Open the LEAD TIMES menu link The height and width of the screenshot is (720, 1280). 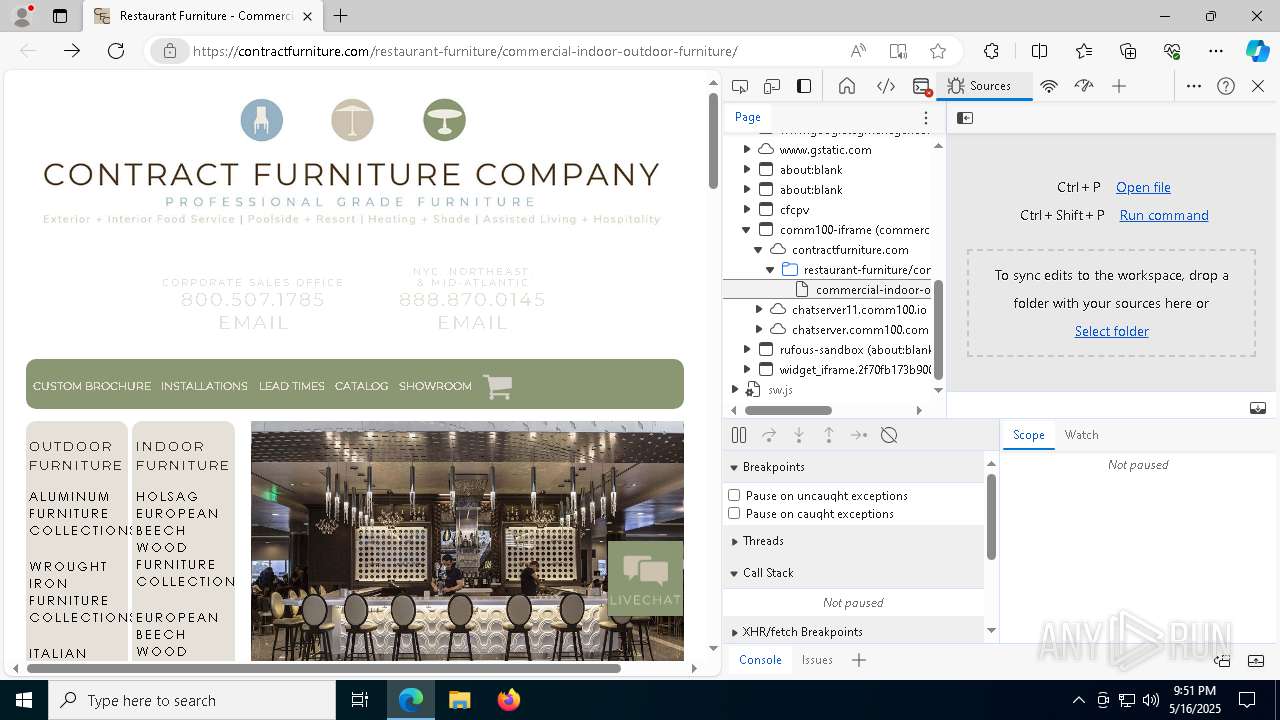pyautogui.click(x=291, y=386)
